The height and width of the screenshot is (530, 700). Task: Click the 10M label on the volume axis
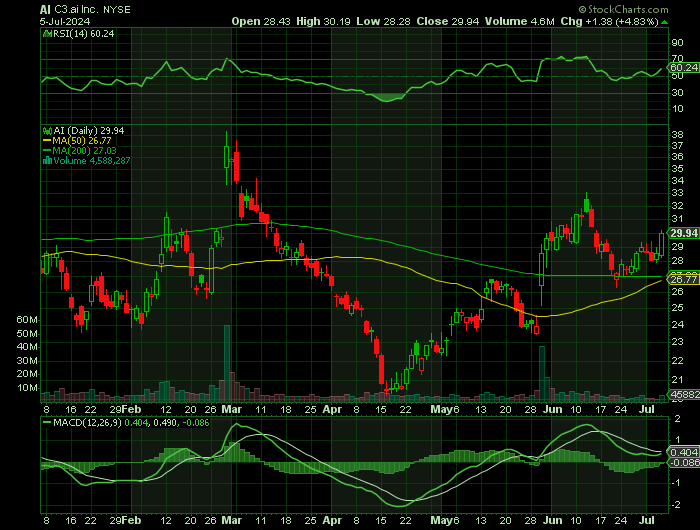[x=27, y=388]
